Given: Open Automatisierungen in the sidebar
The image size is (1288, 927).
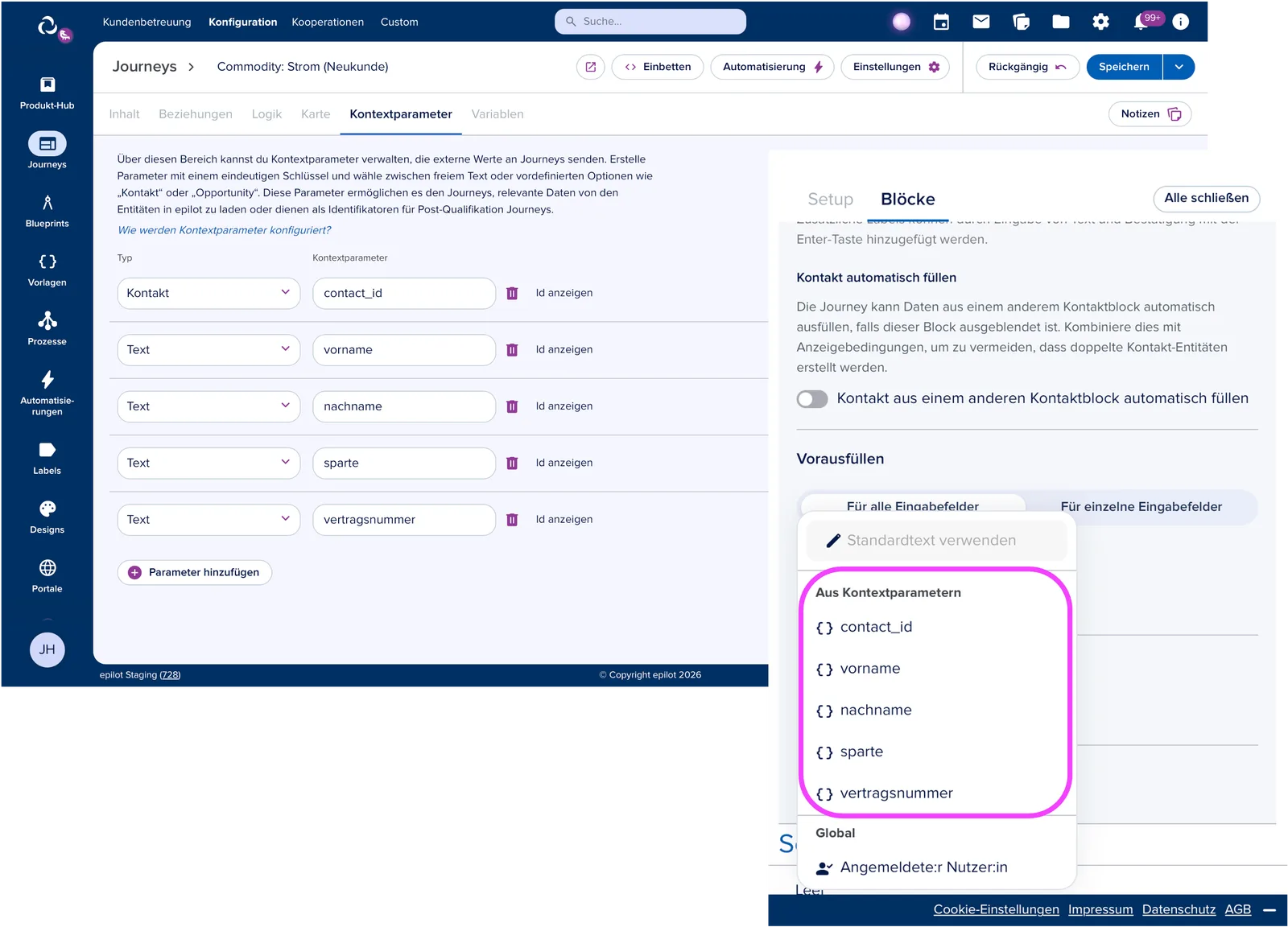Looking at the screenshot, I should [x=47, y=393].
